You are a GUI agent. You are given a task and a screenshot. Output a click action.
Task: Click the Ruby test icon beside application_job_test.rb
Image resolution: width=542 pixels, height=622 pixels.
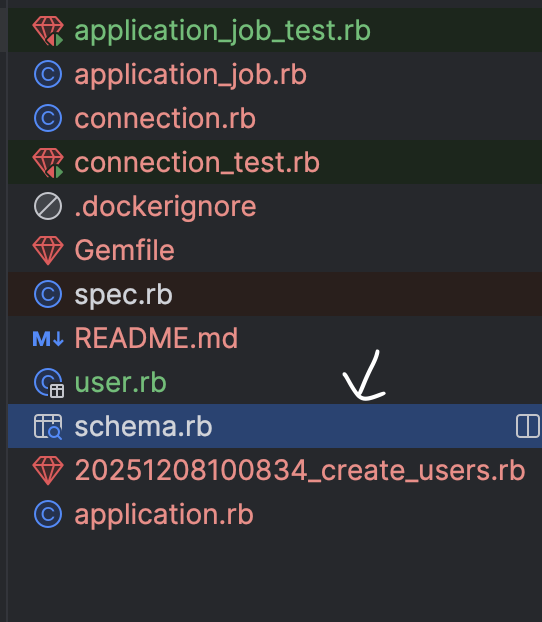(48, 31)
